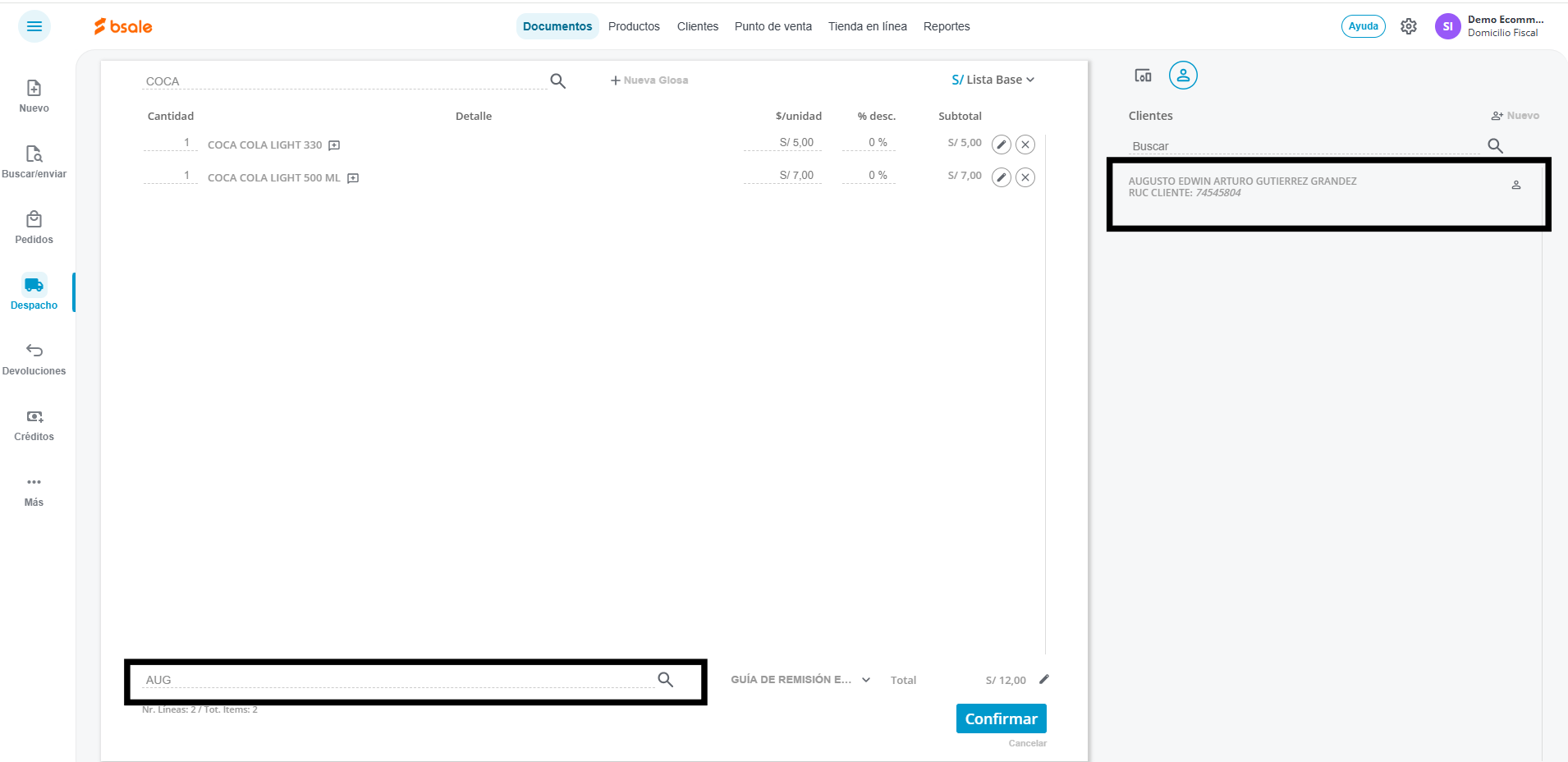Viewport: 1568px width, 762px height.
Task: Open Punto de venta menu
Action: pyautogui.click(x=773, y=26)
